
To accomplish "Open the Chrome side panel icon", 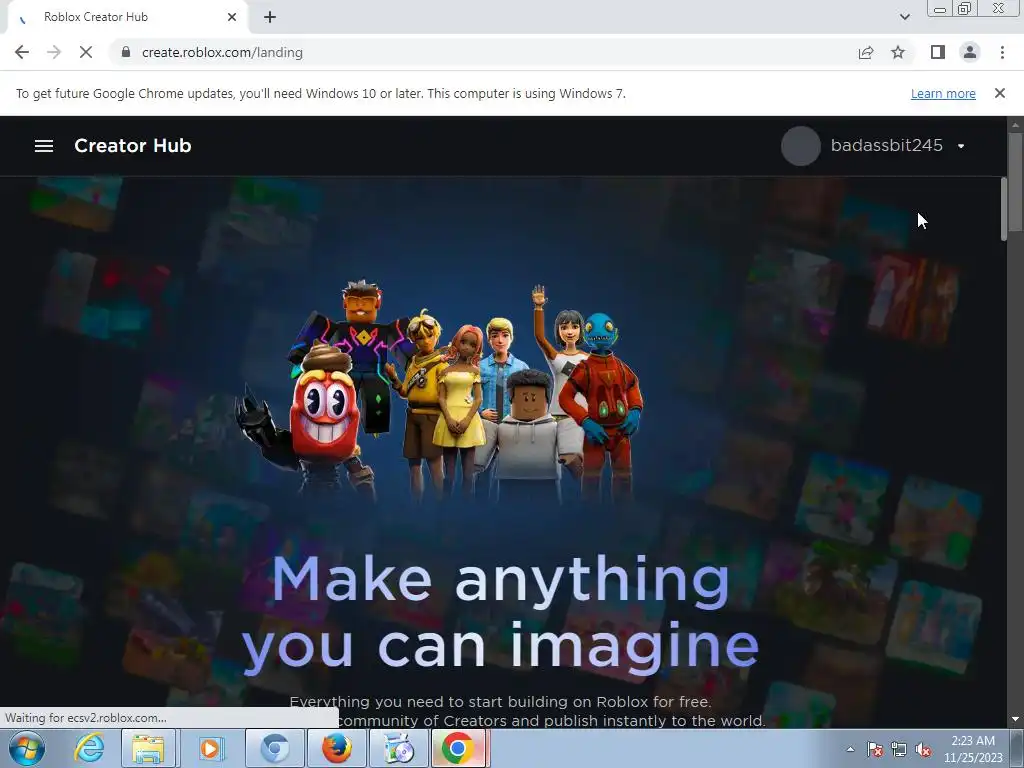I will pos(938,52).
